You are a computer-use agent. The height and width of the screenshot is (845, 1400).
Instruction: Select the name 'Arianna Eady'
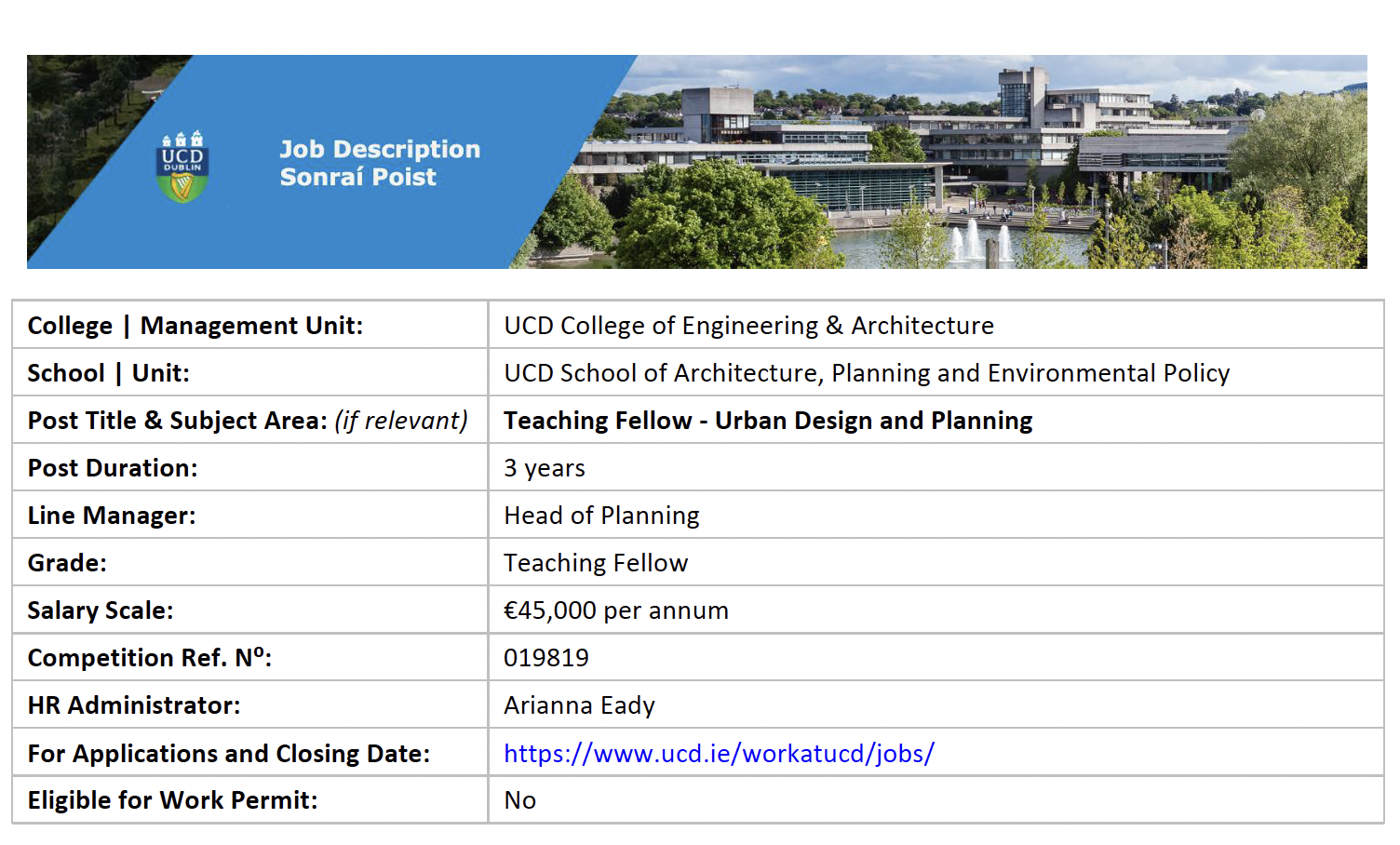click(x=579, y=705)
